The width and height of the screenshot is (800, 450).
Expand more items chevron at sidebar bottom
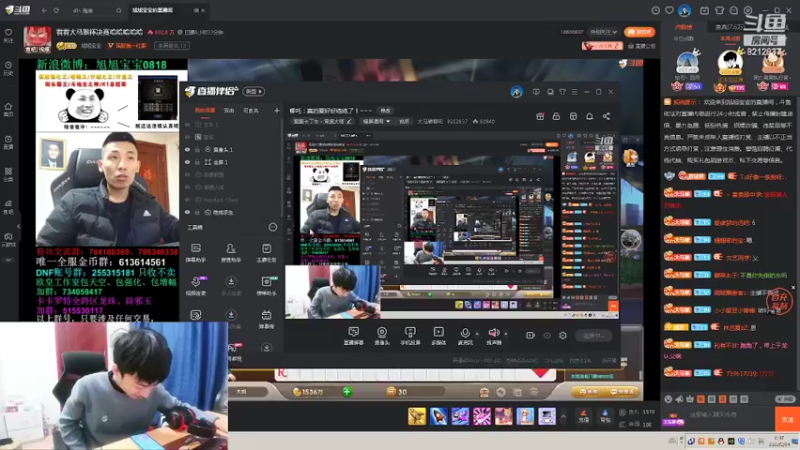pyautogui.click(x=8, y=260)
